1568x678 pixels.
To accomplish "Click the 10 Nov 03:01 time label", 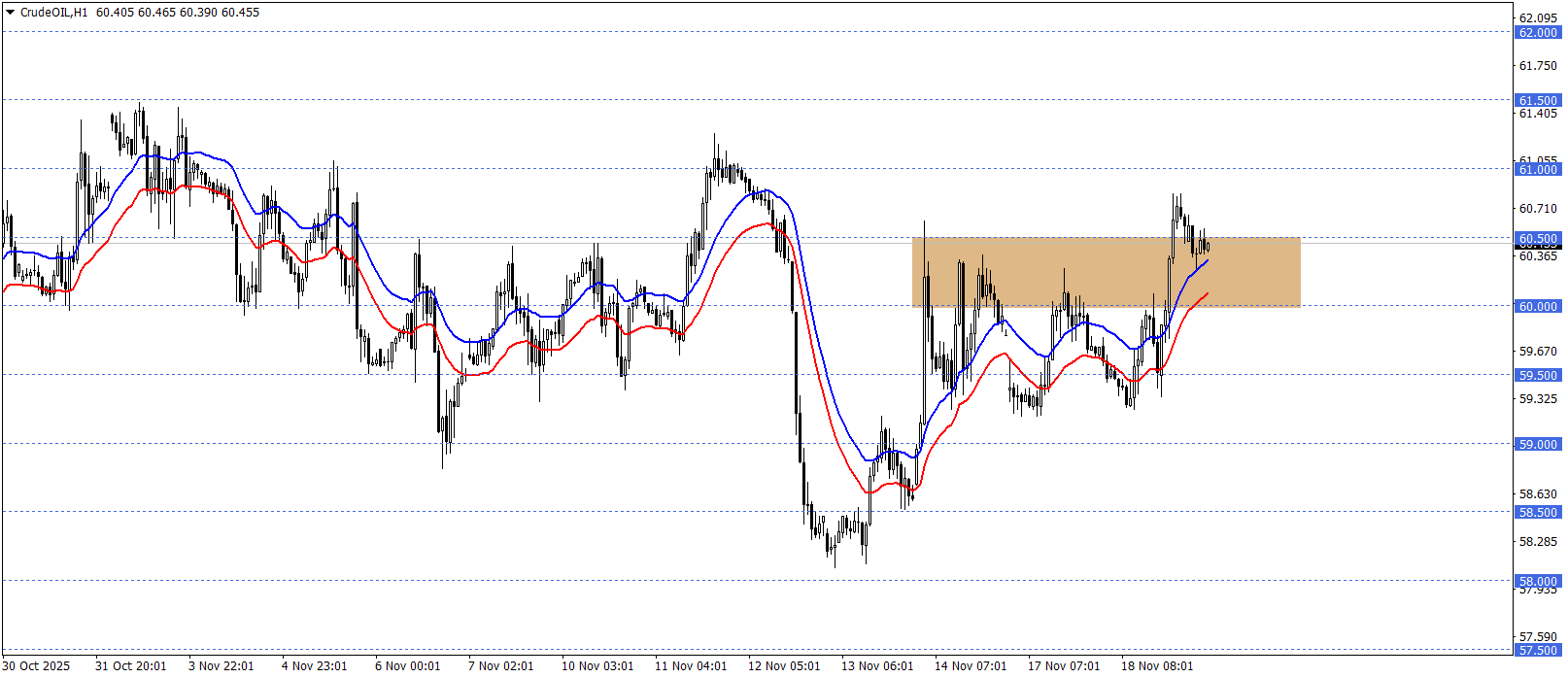I will pos(597,665).
